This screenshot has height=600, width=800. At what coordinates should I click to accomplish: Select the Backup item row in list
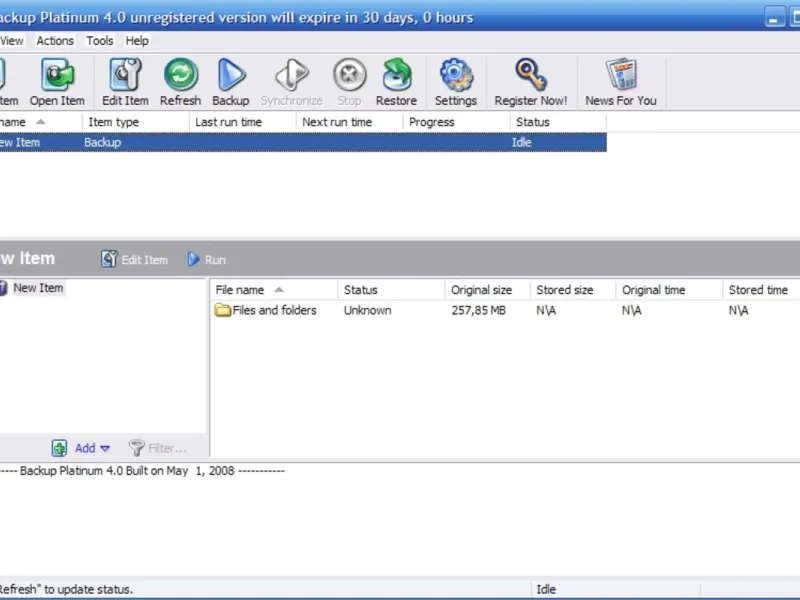102,142
